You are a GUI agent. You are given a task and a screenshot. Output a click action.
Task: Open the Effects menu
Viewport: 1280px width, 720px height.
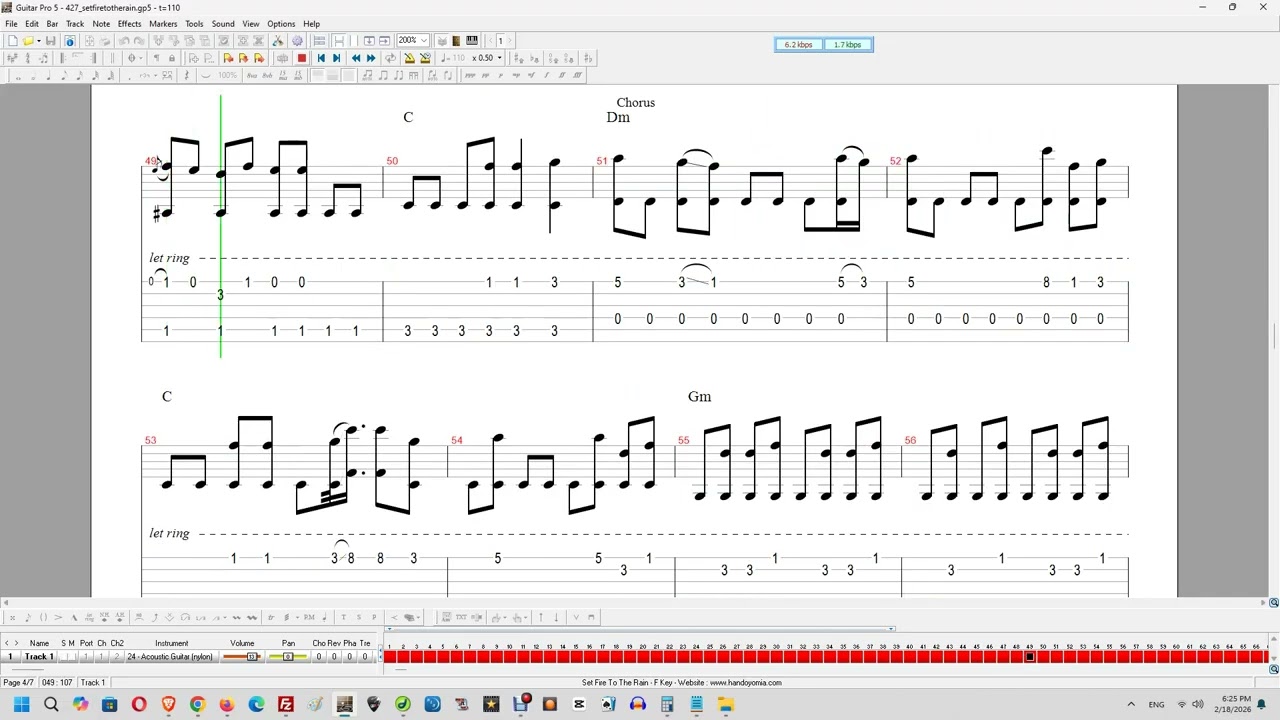(129, 24)
